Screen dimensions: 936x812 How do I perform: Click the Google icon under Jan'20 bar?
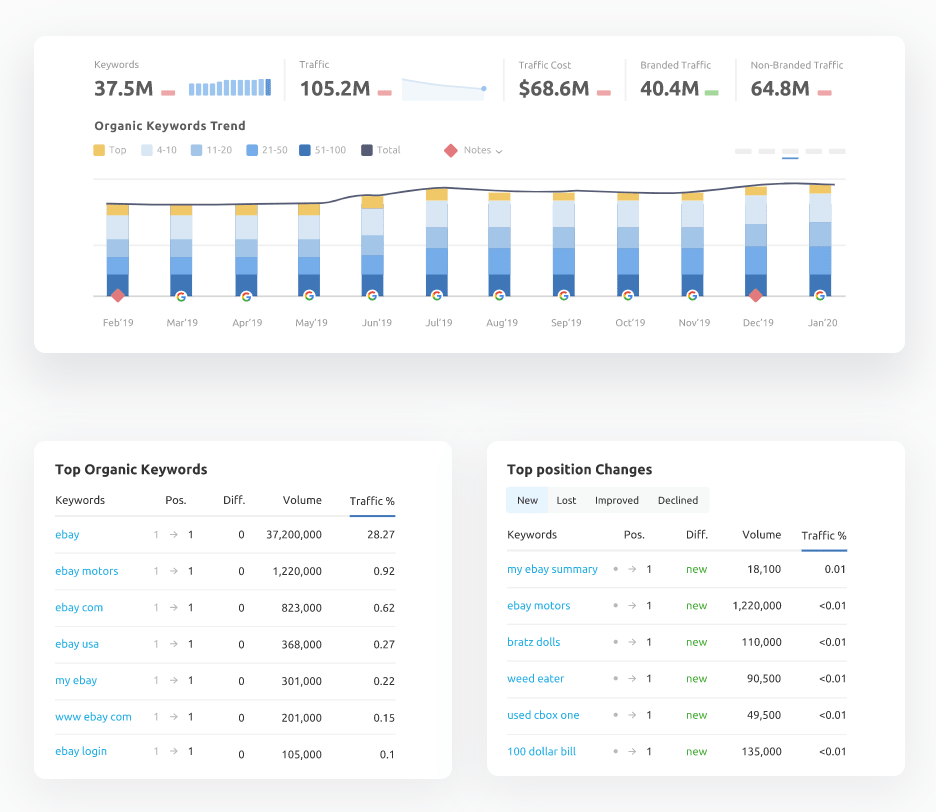coord(820,296)
